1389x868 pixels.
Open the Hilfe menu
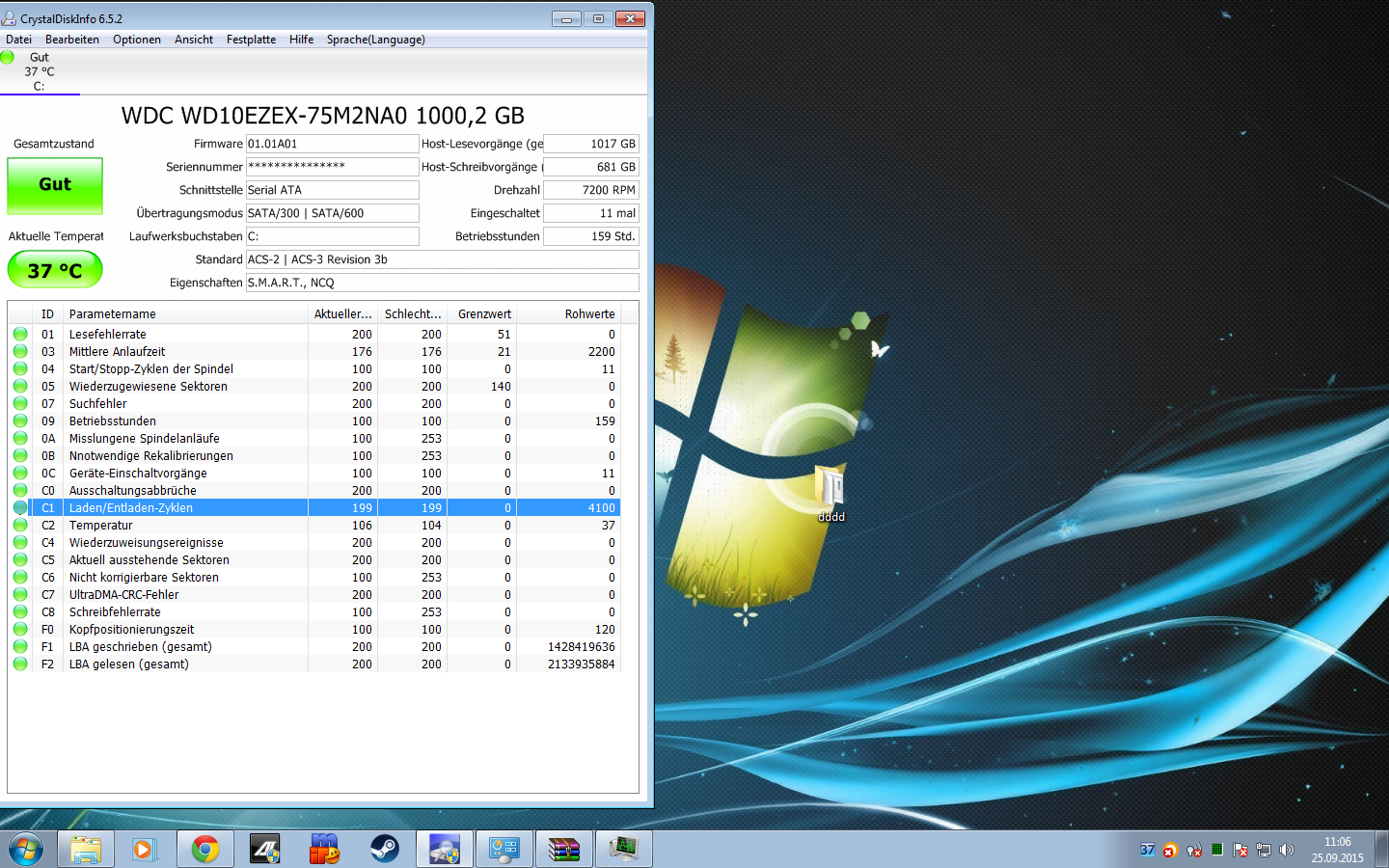pyautogui.click(x=301, y=40)
